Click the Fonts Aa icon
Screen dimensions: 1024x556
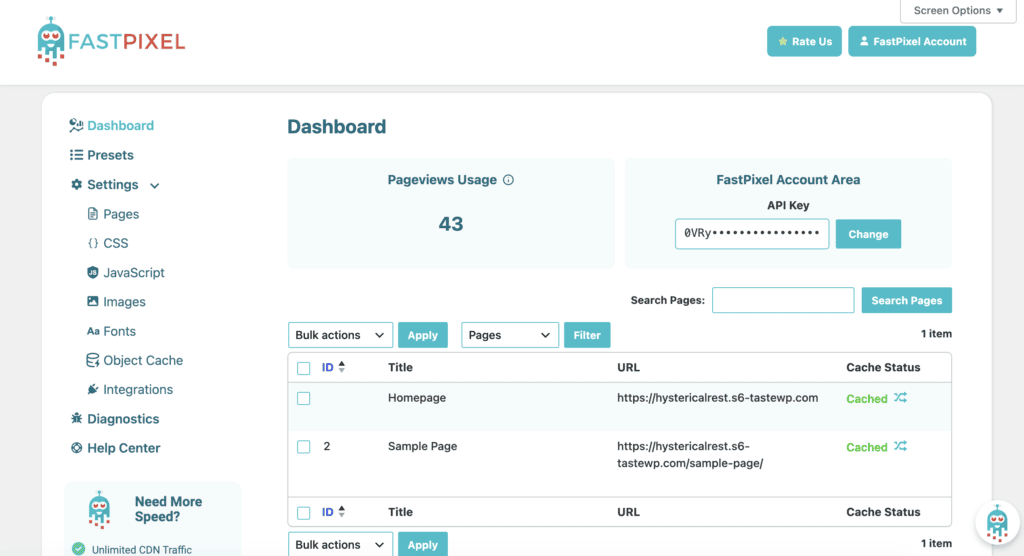tap(93, 331)
